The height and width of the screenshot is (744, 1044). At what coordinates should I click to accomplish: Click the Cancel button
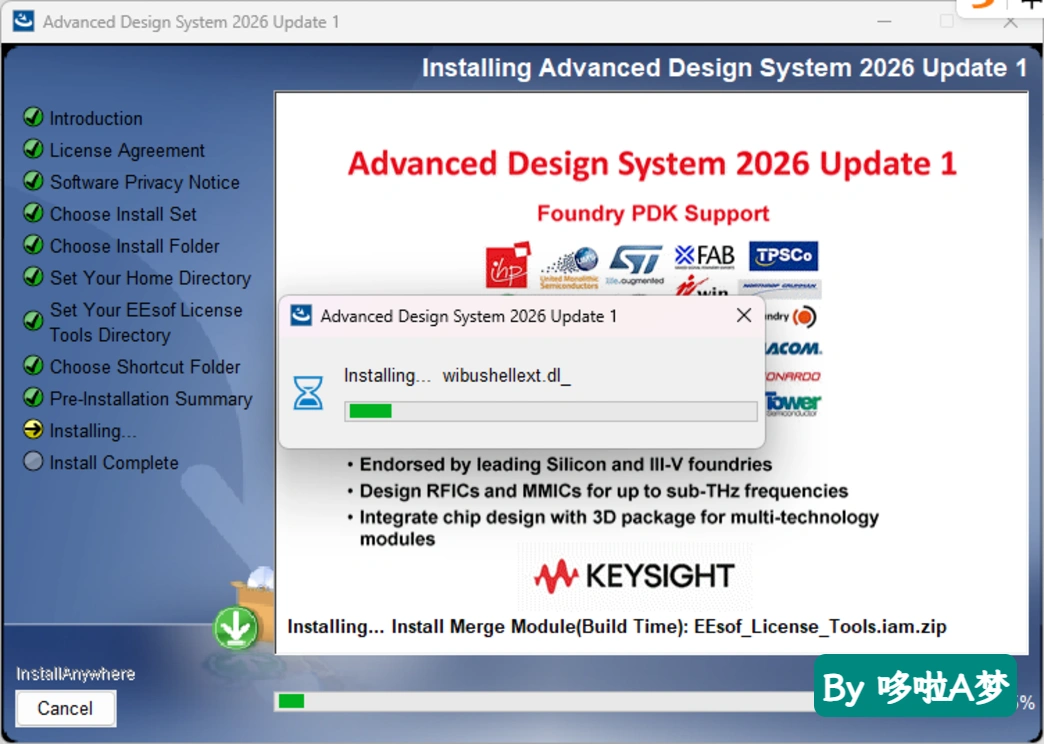pyautogui.click(x=65, y=708)
